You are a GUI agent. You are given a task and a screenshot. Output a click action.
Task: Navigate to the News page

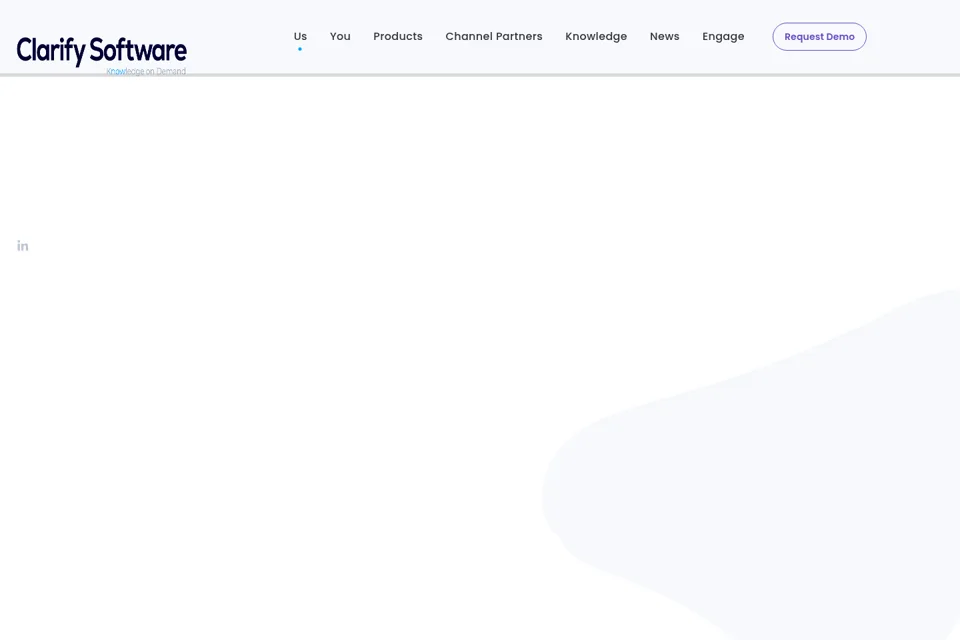[664, 36]
